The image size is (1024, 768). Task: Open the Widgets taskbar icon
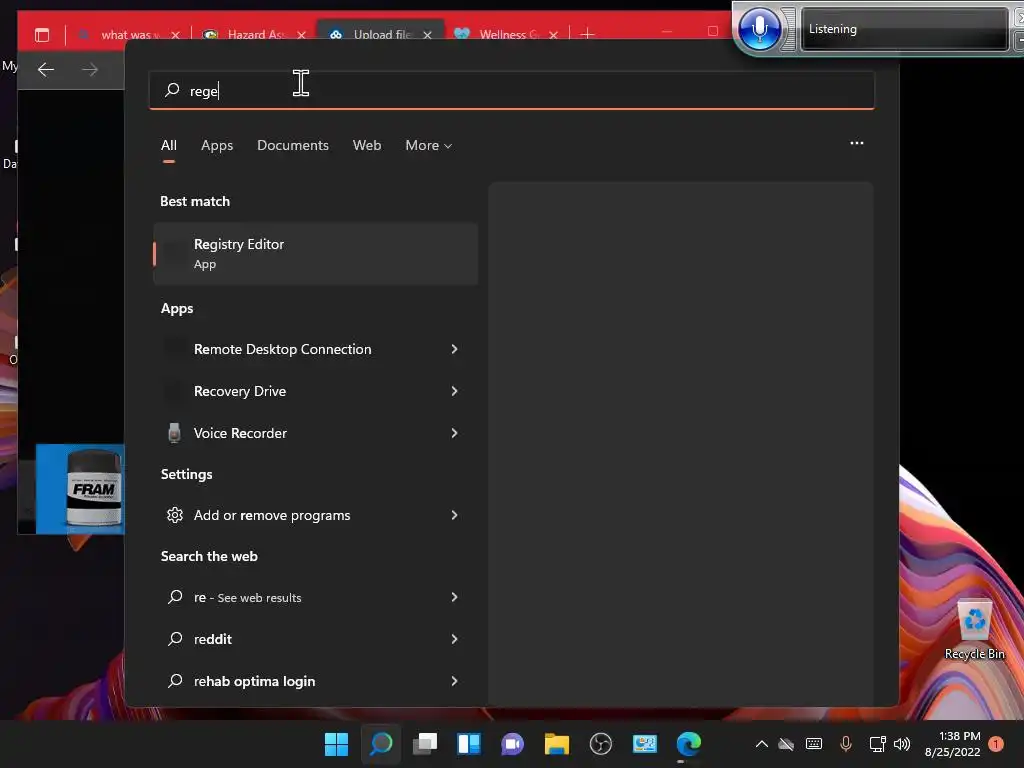(469, 744)
